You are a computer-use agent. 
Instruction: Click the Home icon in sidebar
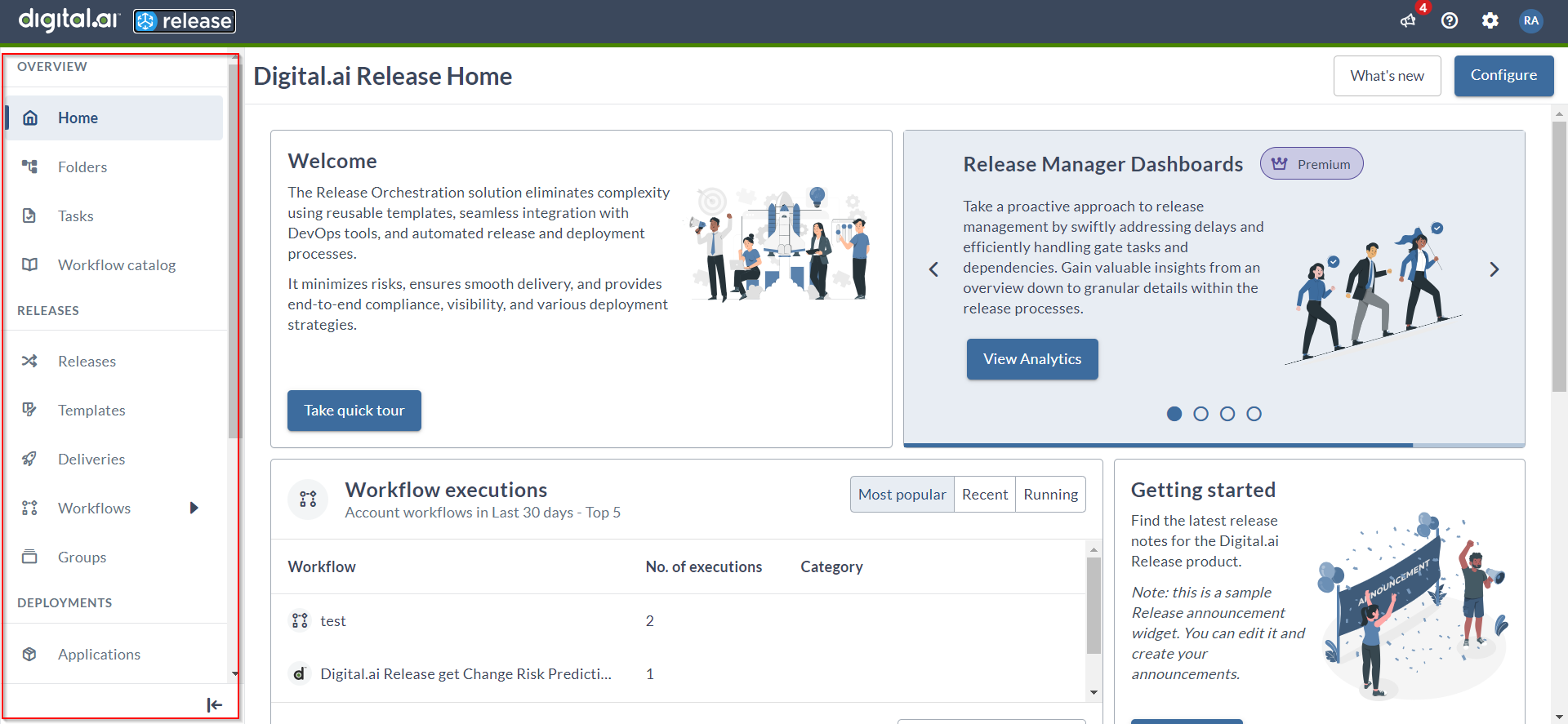click(30, 118)
